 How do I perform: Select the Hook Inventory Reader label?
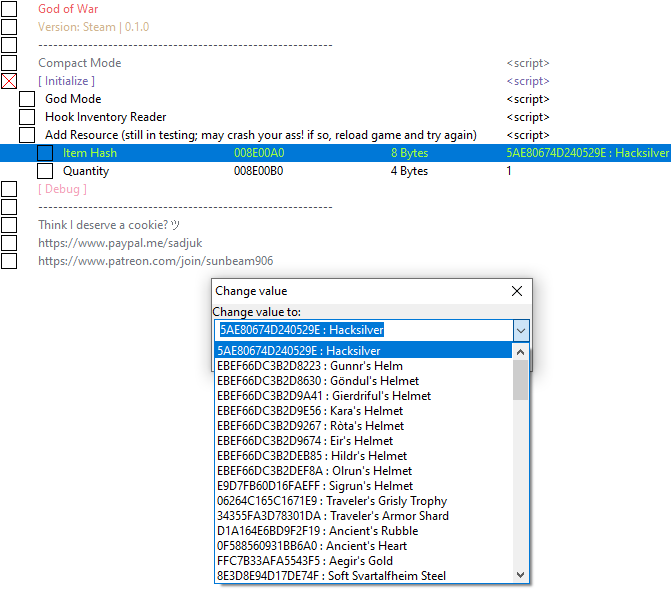[x=106, y=117]
